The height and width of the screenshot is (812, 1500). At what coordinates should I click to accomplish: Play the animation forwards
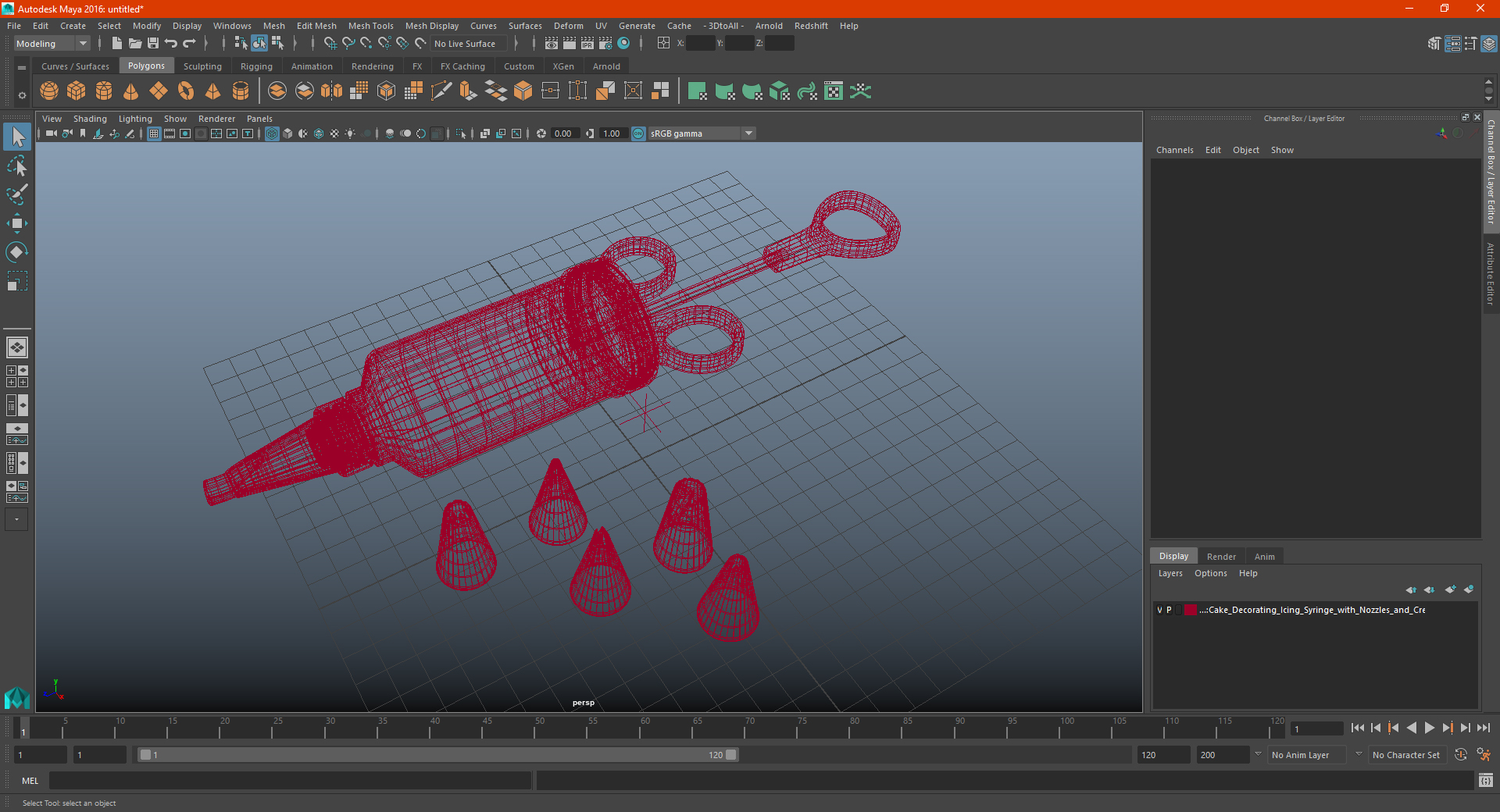pyautogui.click(x=1429, y=728)
